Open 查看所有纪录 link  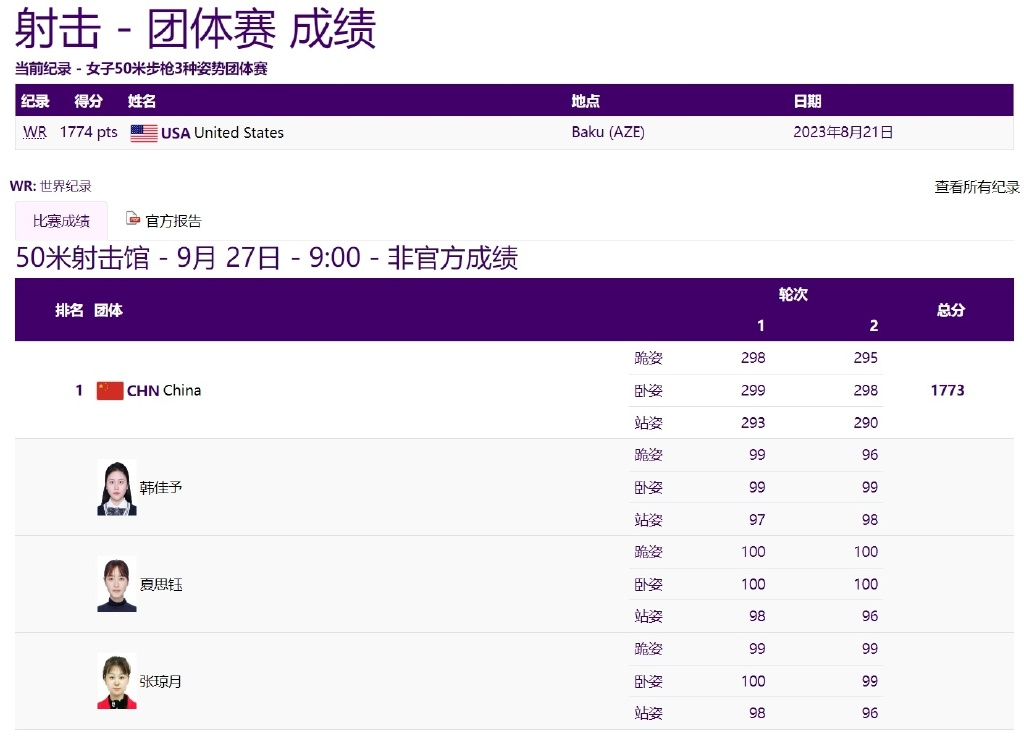977,187
